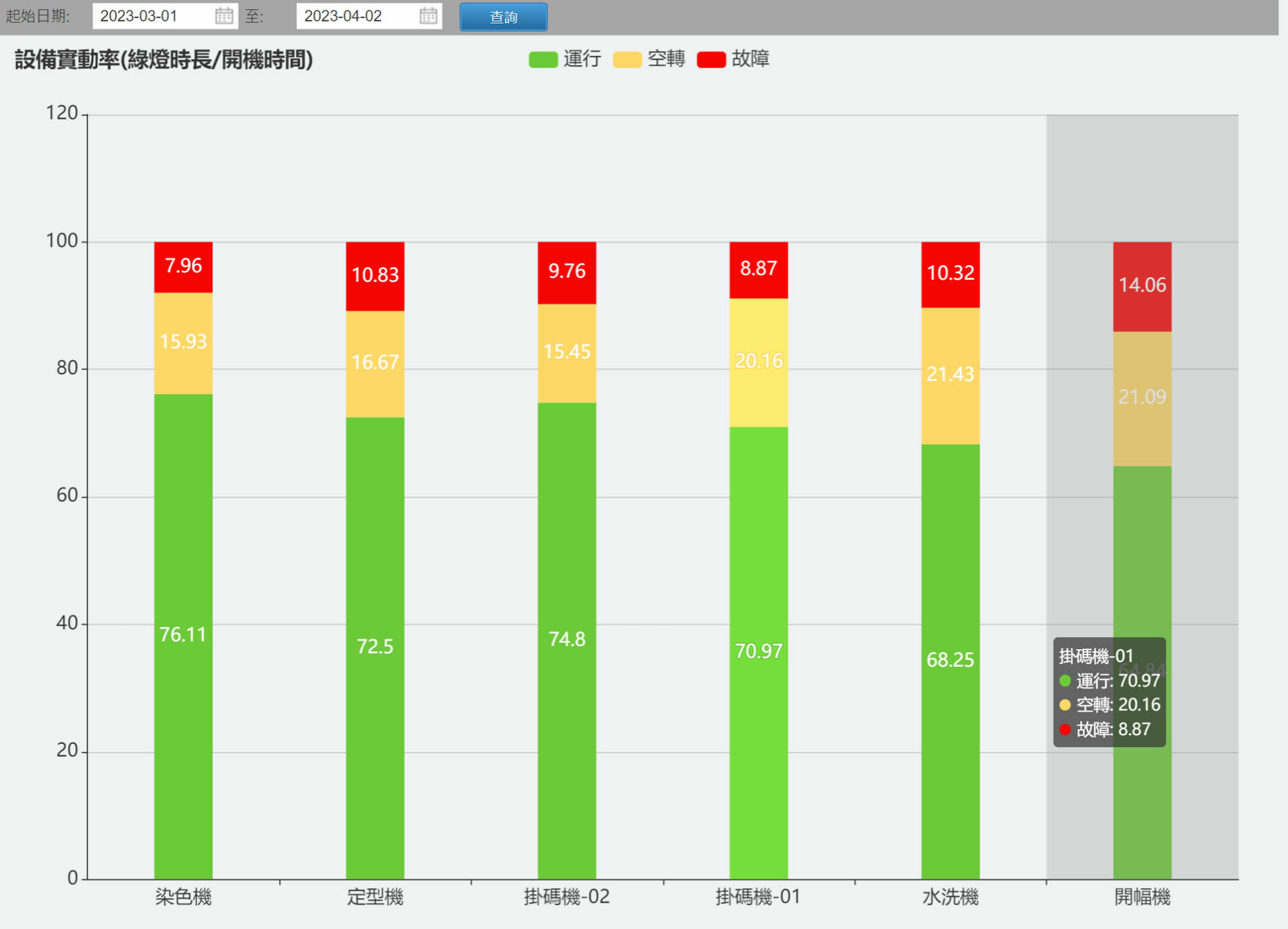Click the tooltip line 故障: 8.87
The image size is (1288, 929).
1105,729
